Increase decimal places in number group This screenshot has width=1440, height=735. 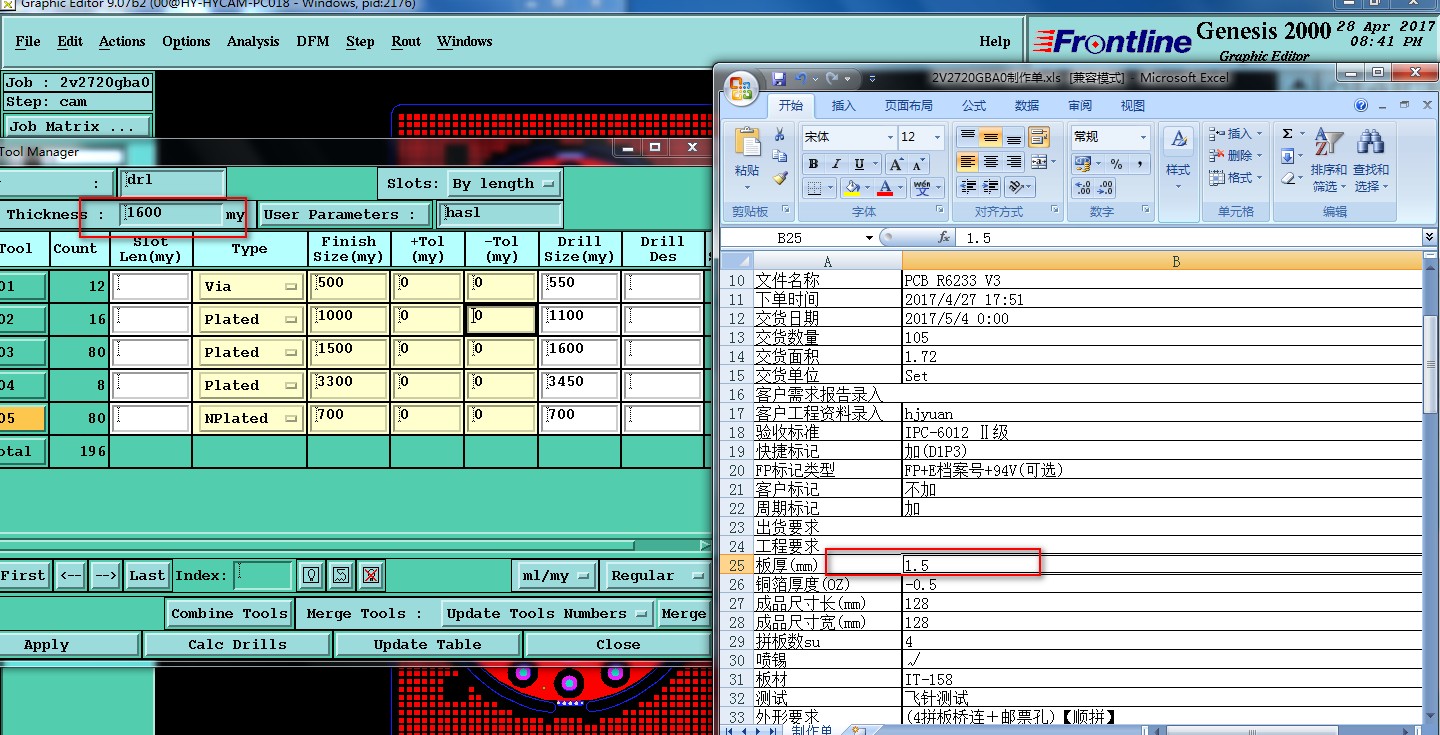click(x=1083, y=187)
